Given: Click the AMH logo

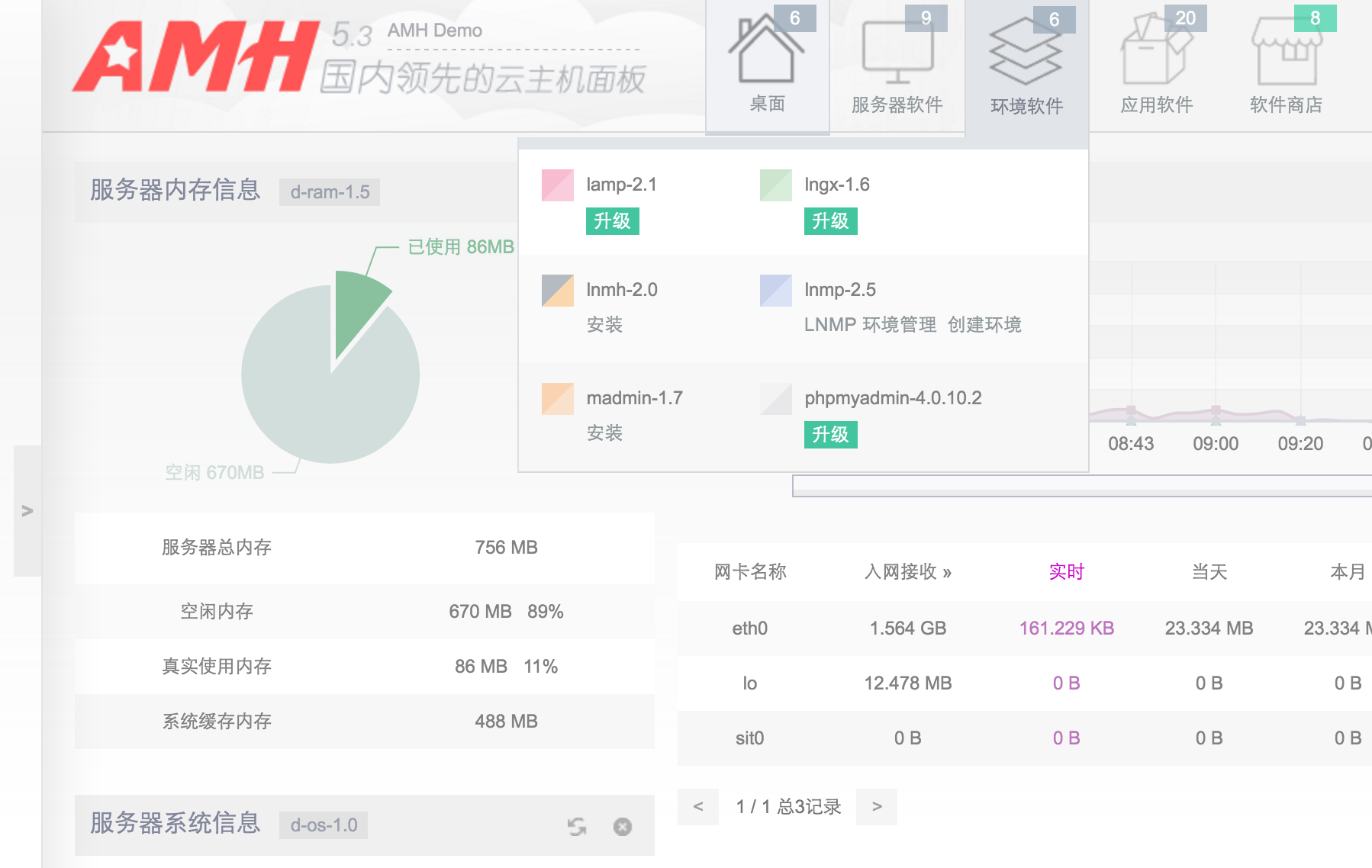Looking at the screenshot, I should click(196, 57).
